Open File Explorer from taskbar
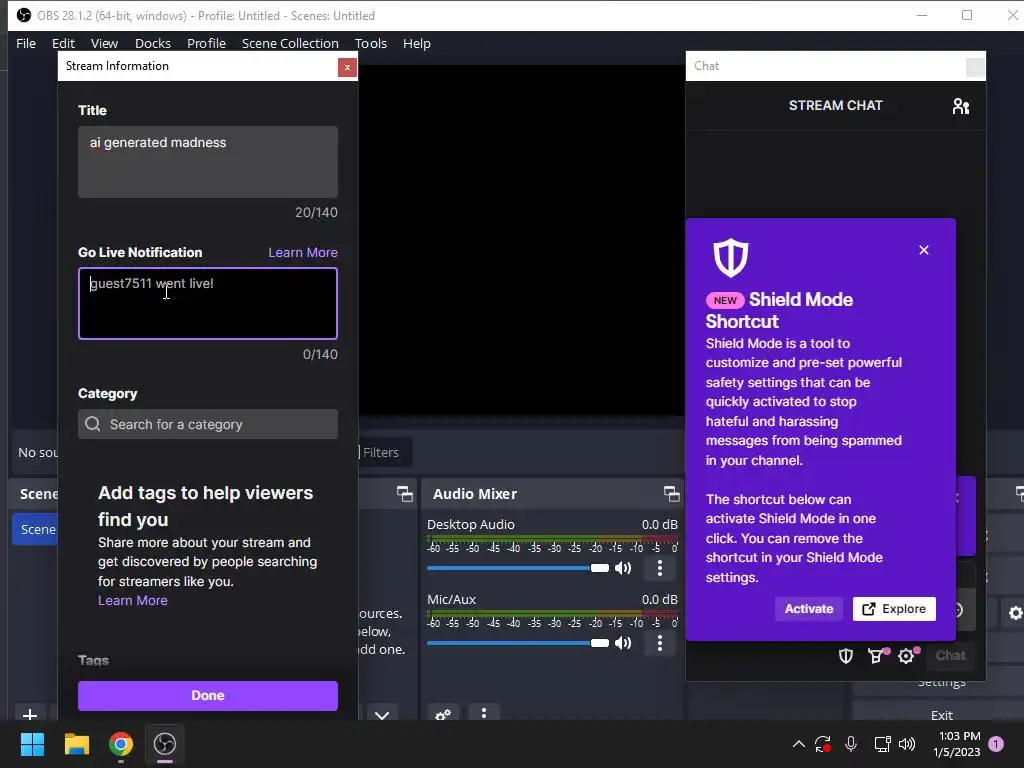Image resolution: width=1024 pixels, height=768 pixels. [76, 744]
